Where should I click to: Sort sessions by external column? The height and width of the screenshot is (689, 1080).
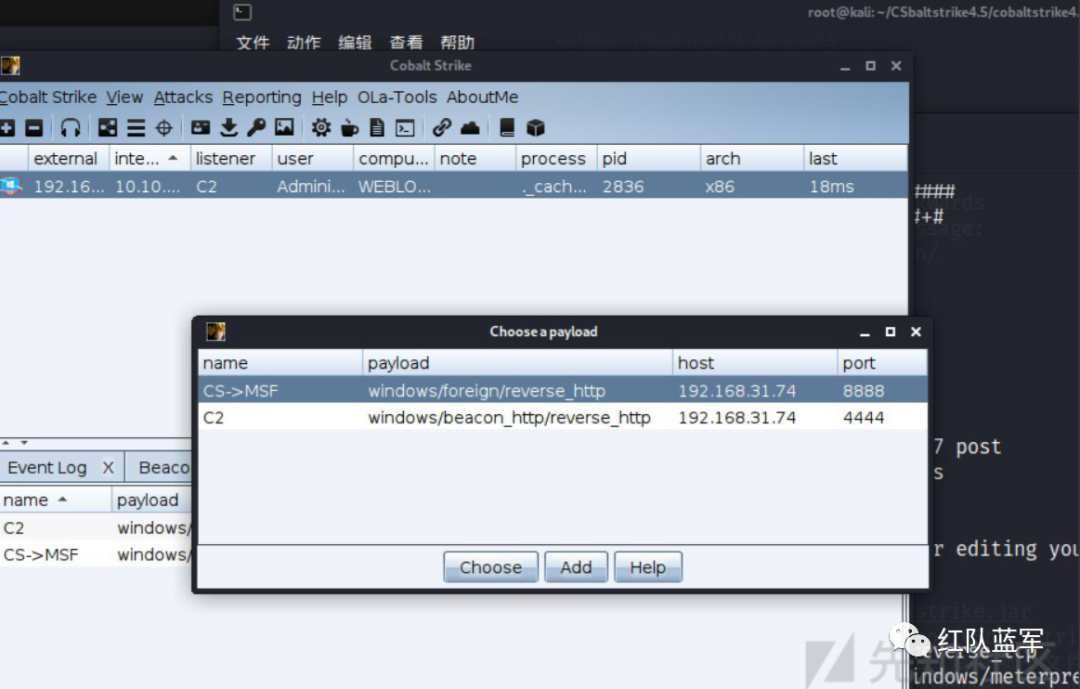click(x=68, y=158)
